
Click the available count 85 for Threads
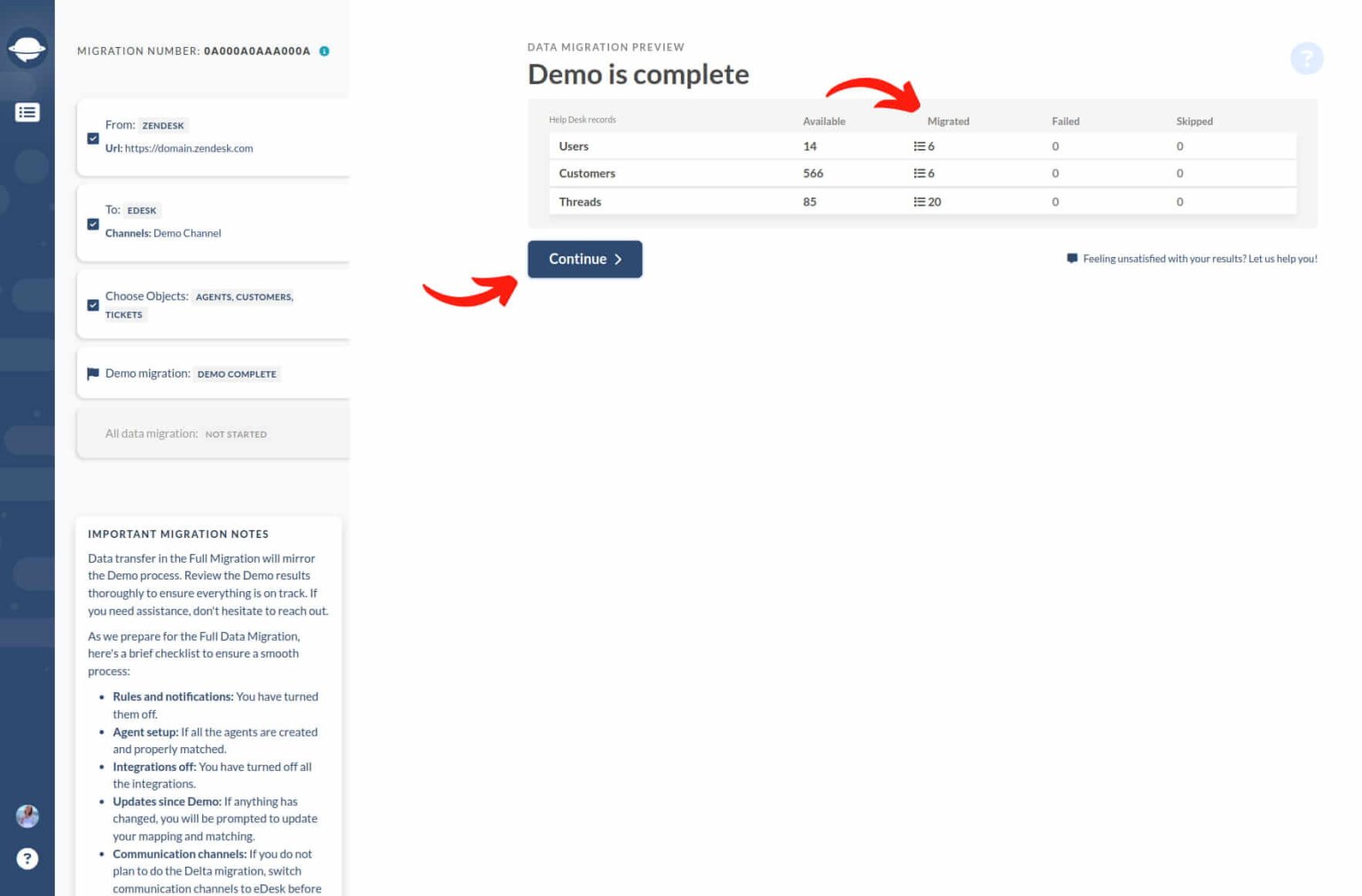[810, 202]
